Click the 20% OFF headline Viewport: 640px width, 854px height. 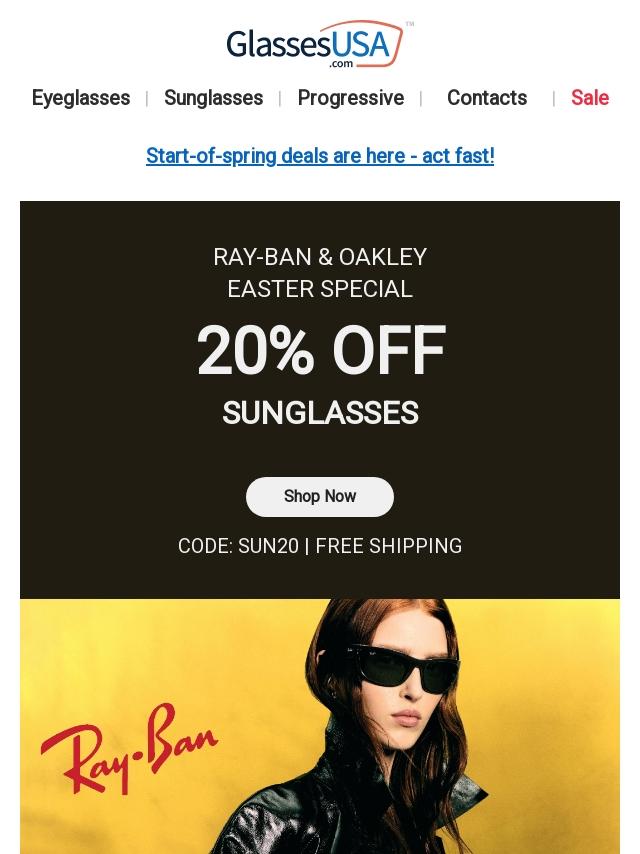pos(320,352)
